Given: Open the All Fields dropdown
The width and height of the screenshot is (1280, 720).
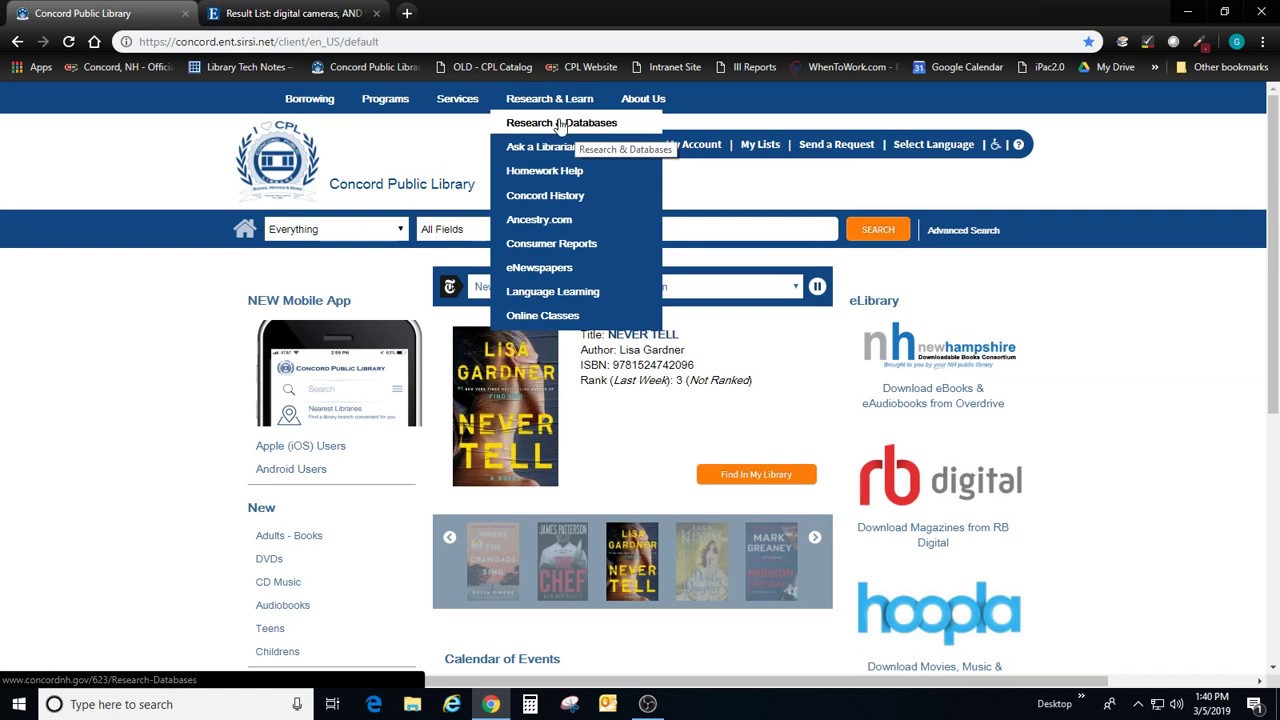Looking at the screenshot, I should pyautogui.click(x=453, y=229).
